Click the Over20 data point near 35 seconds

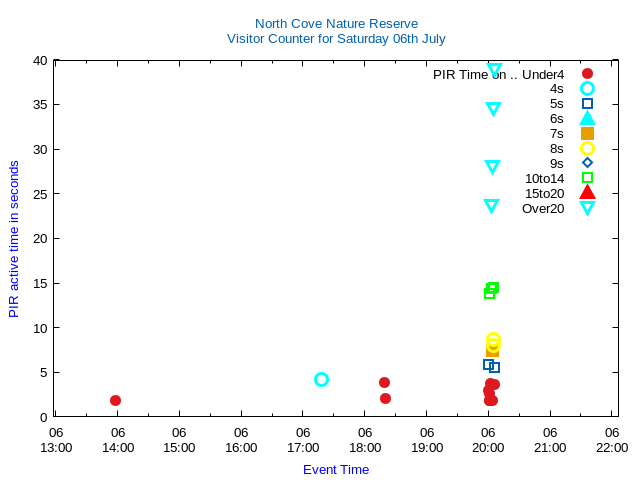[x=493, y=108]
